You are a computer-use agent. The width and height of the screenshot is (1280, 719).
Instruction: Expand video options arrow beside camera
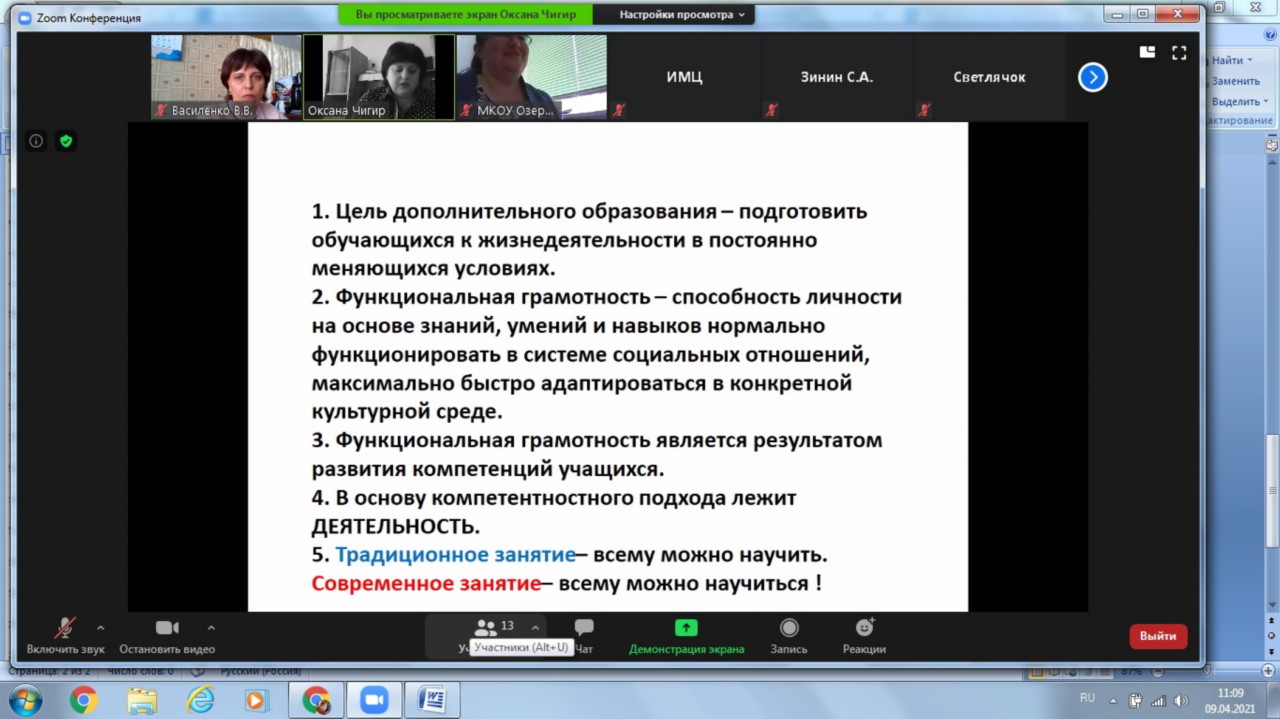click(211, 628)
